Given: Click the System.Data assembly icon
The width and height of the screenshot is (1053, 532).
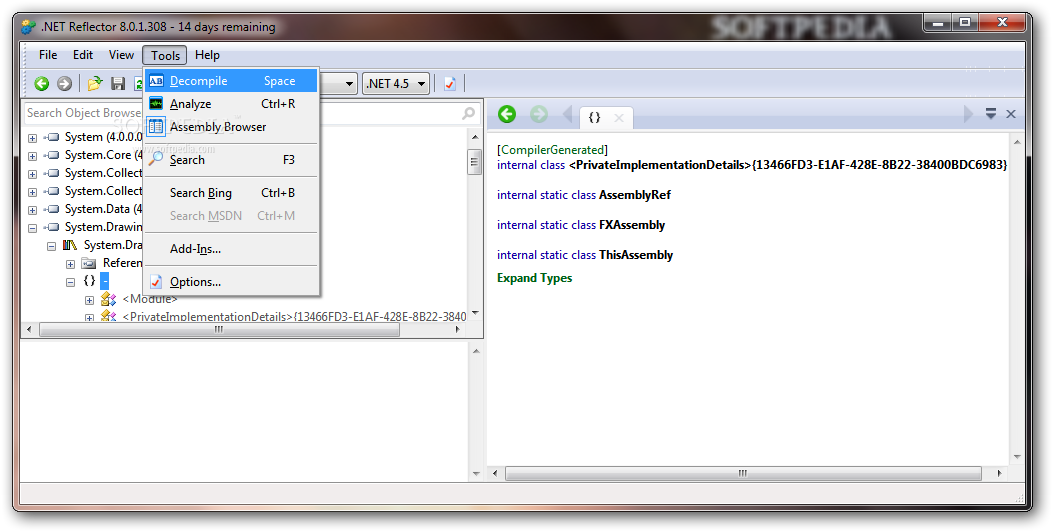Looking at the screenshot, I should [52, 210].
